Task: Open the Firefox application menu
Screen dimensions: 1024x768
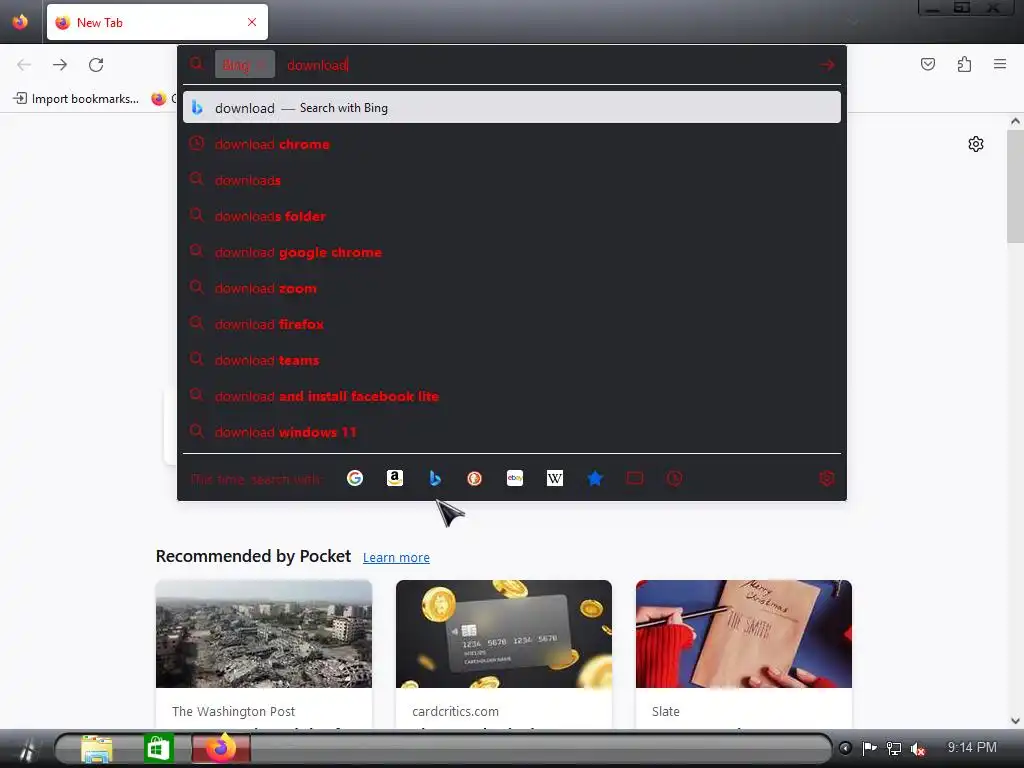Action: coord(1000,64)
